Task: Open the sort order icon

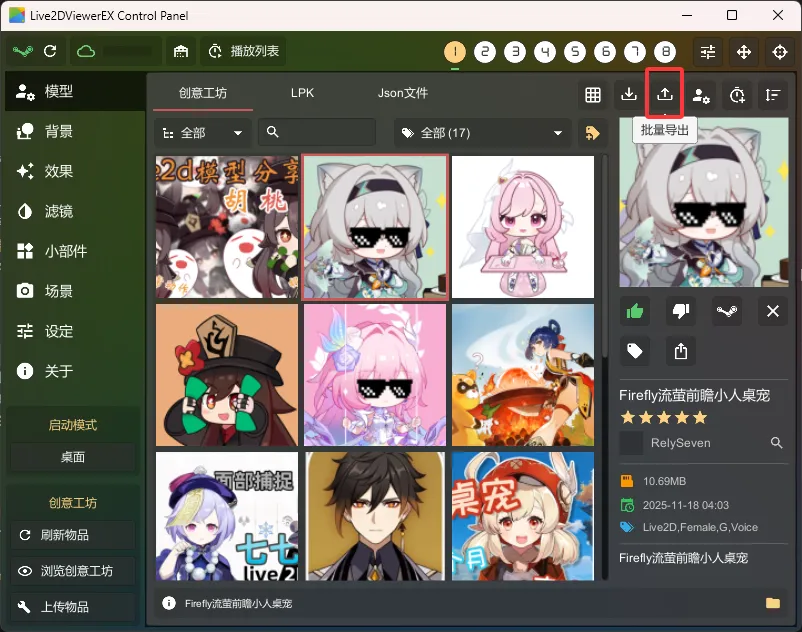Action: [773, 95]
